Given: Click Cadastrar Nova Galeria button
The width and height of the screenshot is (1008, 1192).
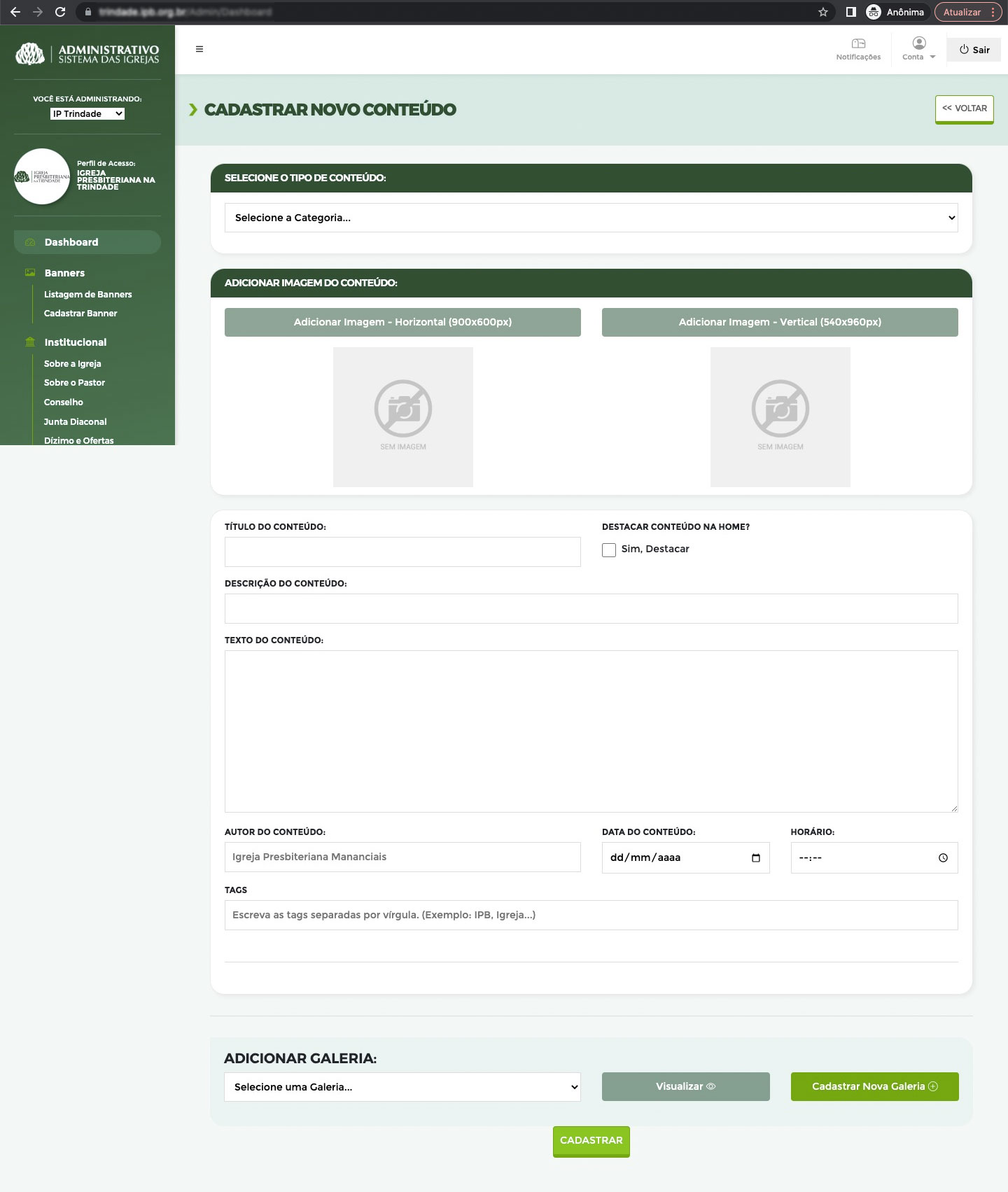Looking at the screenshot, I should tap(874, 1086).
